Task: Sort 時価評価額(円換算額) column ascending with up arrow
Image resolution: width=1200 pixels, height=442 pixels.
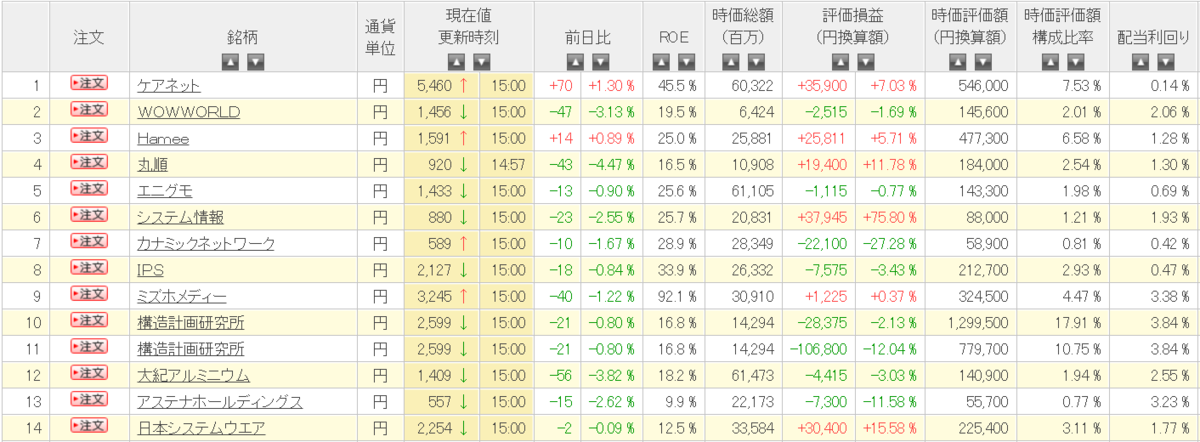Action: (958, 62)
